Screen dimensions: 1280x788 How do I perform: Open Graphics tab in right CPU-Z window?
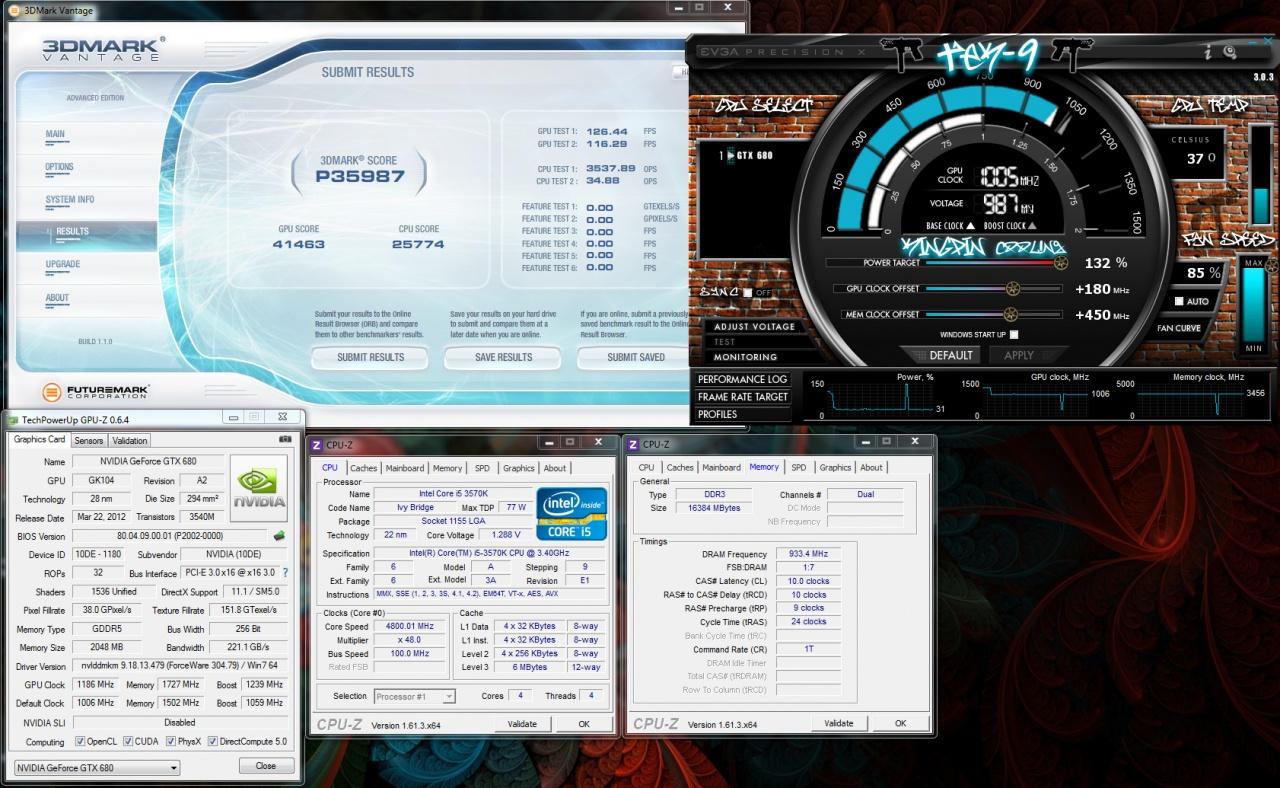tap(835, 467)
